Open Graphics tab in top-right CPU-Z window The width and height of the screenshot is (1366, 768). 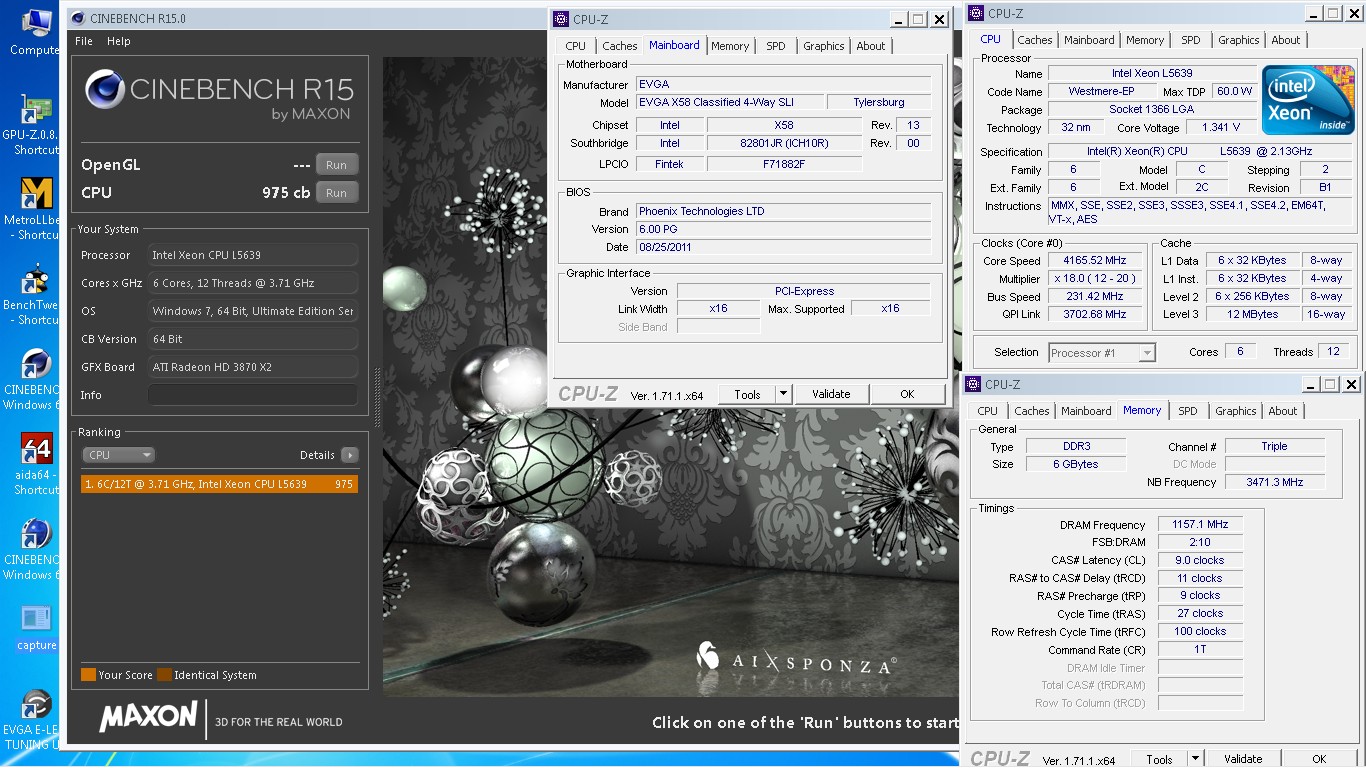(x=1239, y=40)
